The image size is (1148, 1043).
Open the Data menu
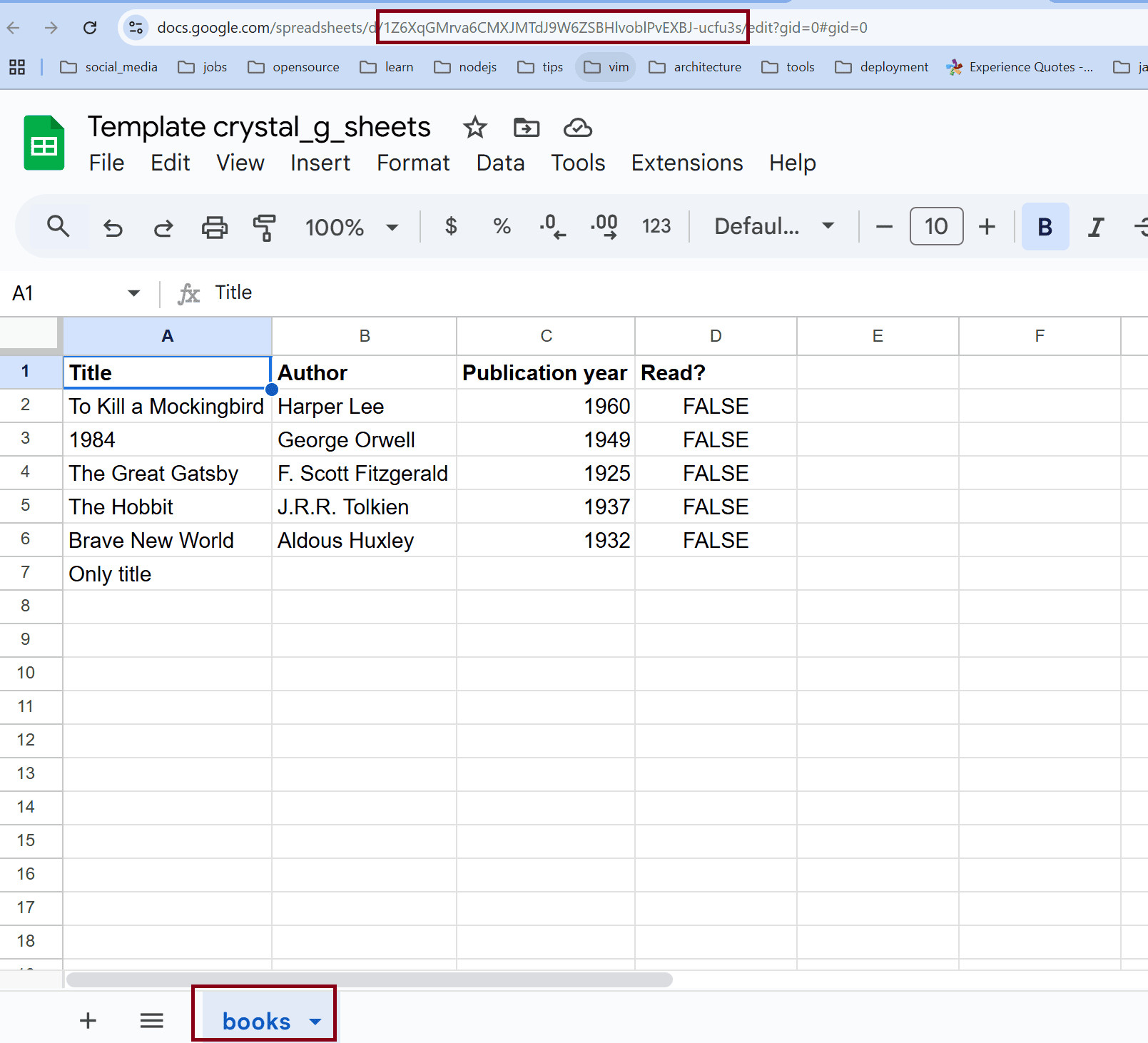coord(500,163)
